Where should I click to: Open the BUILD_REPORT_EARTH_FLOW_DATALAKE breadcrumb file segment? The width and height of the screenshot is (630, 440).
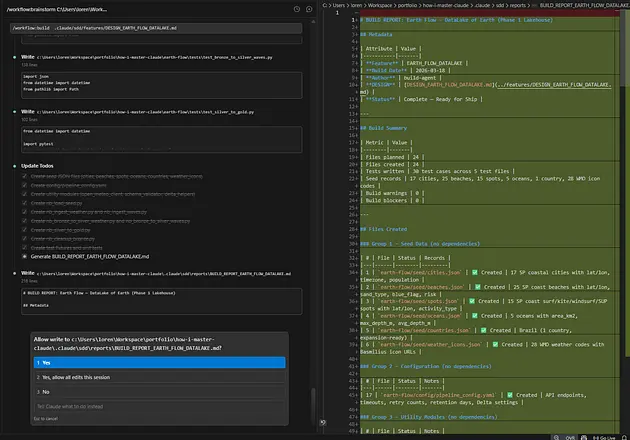[584, 5]
